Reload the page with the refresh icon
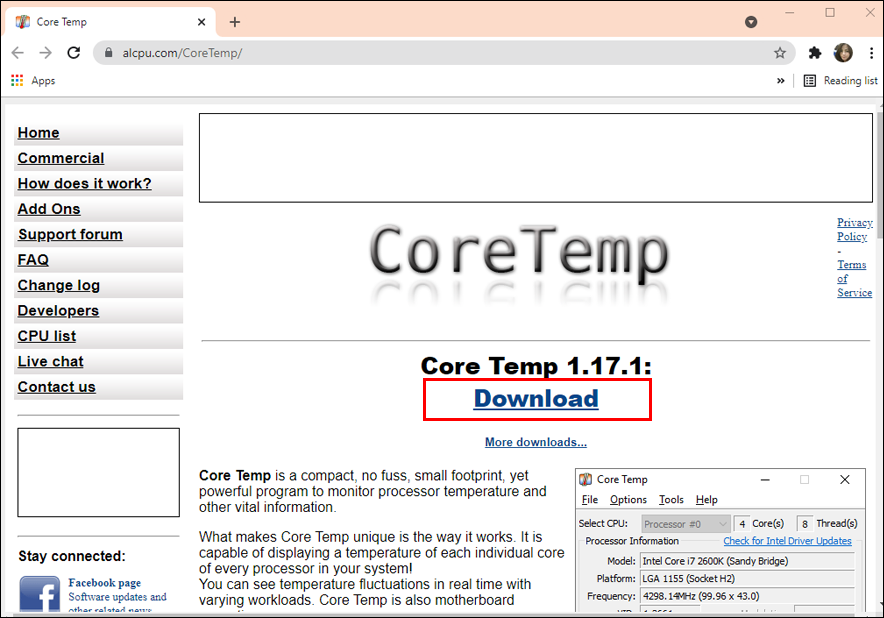This screenshot has width=884, height=618. [74, 53]
